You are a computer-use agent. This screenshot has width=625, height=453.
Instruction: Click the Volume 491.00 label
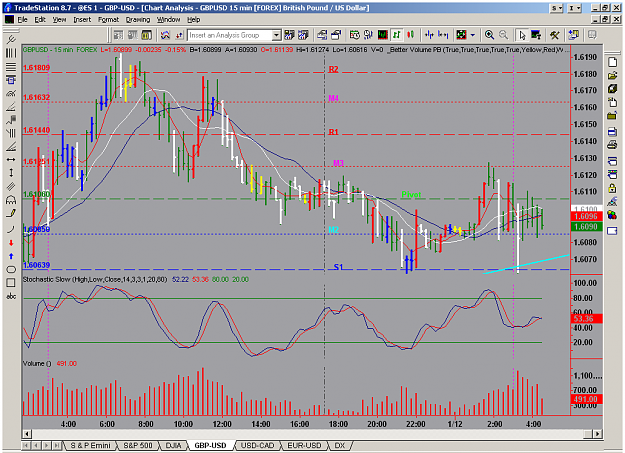49,364
